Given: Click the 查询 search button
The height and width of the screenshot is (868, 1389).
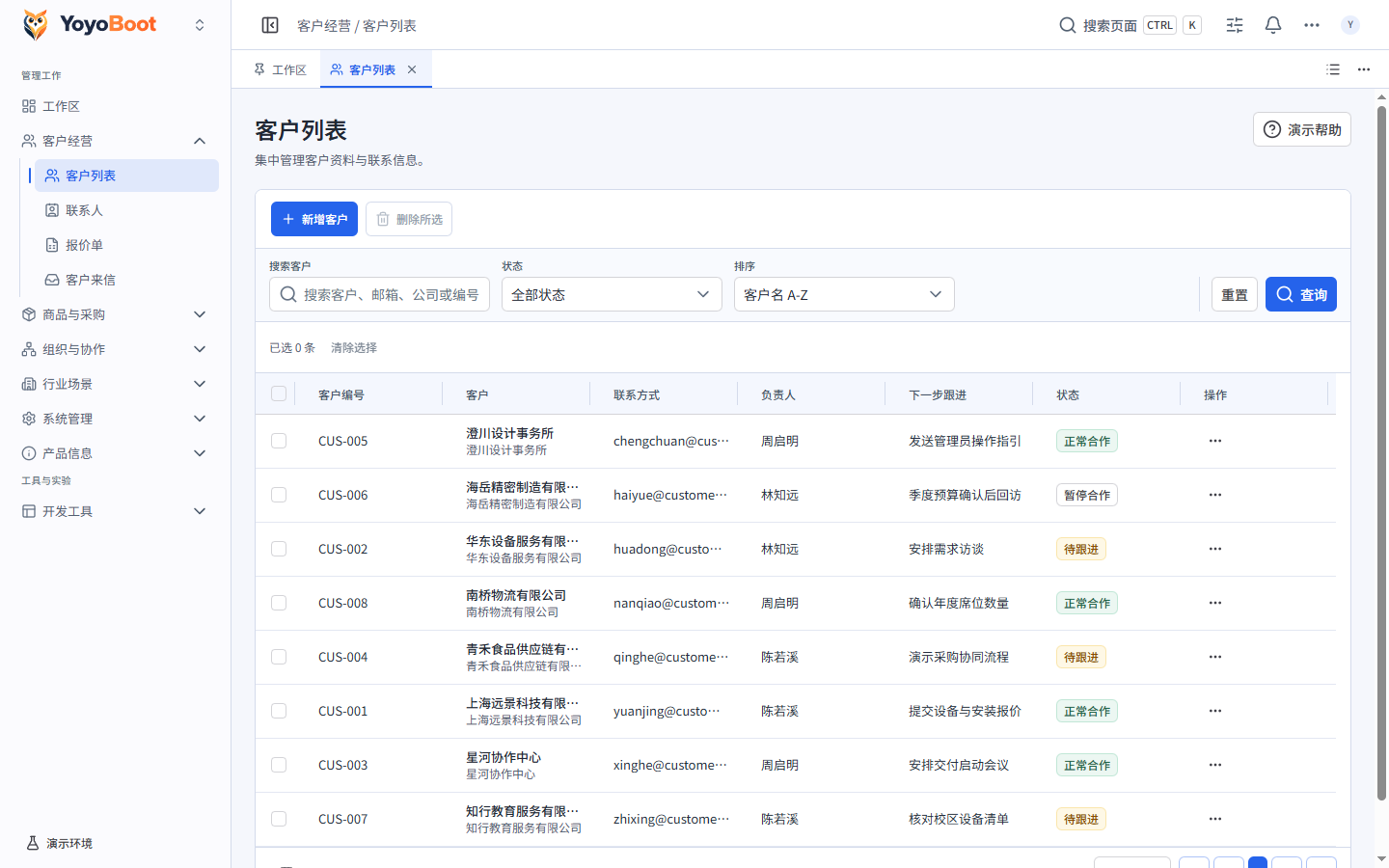Looking at the screenshot, I should [x=1301, y=294].
